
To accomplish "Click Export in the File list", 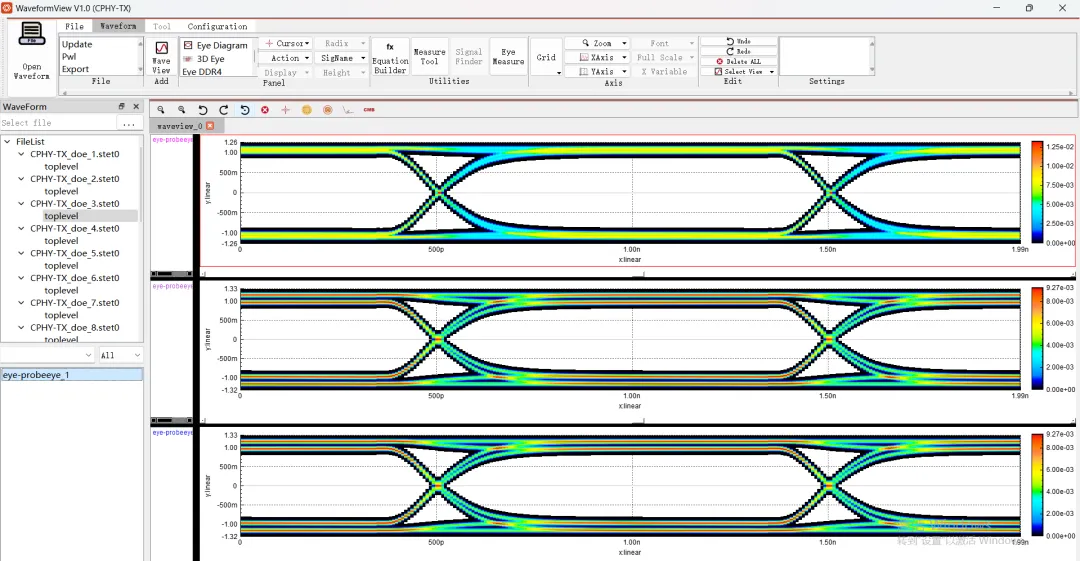I will point(75,69).
